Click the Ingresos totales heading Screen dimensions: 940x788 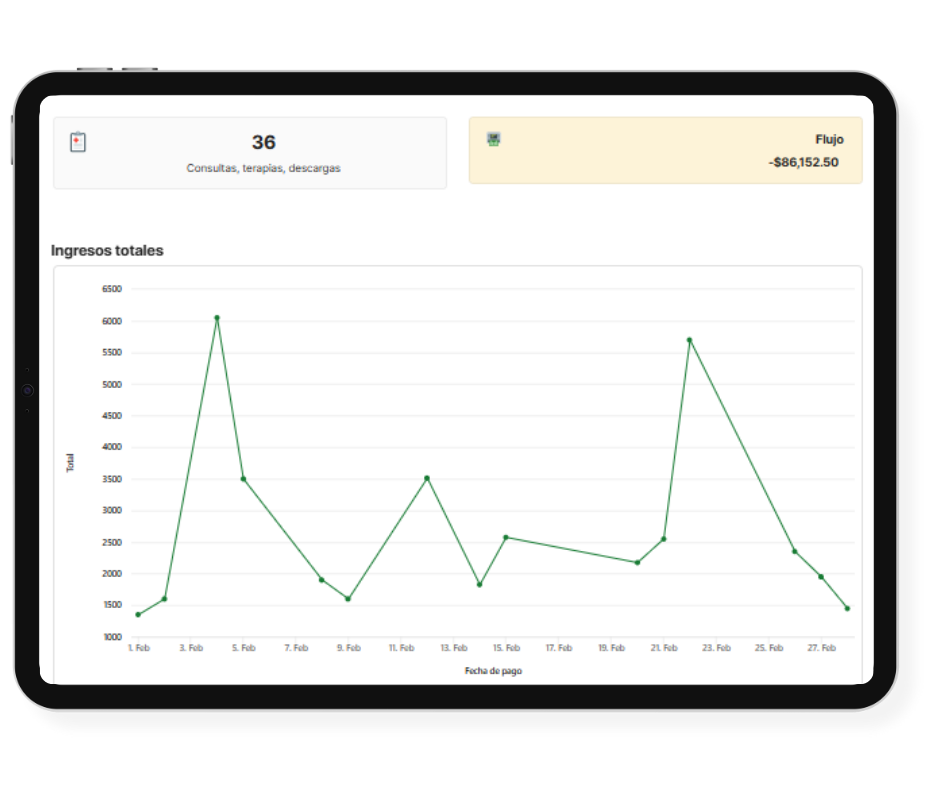click(x=107, y=251)
